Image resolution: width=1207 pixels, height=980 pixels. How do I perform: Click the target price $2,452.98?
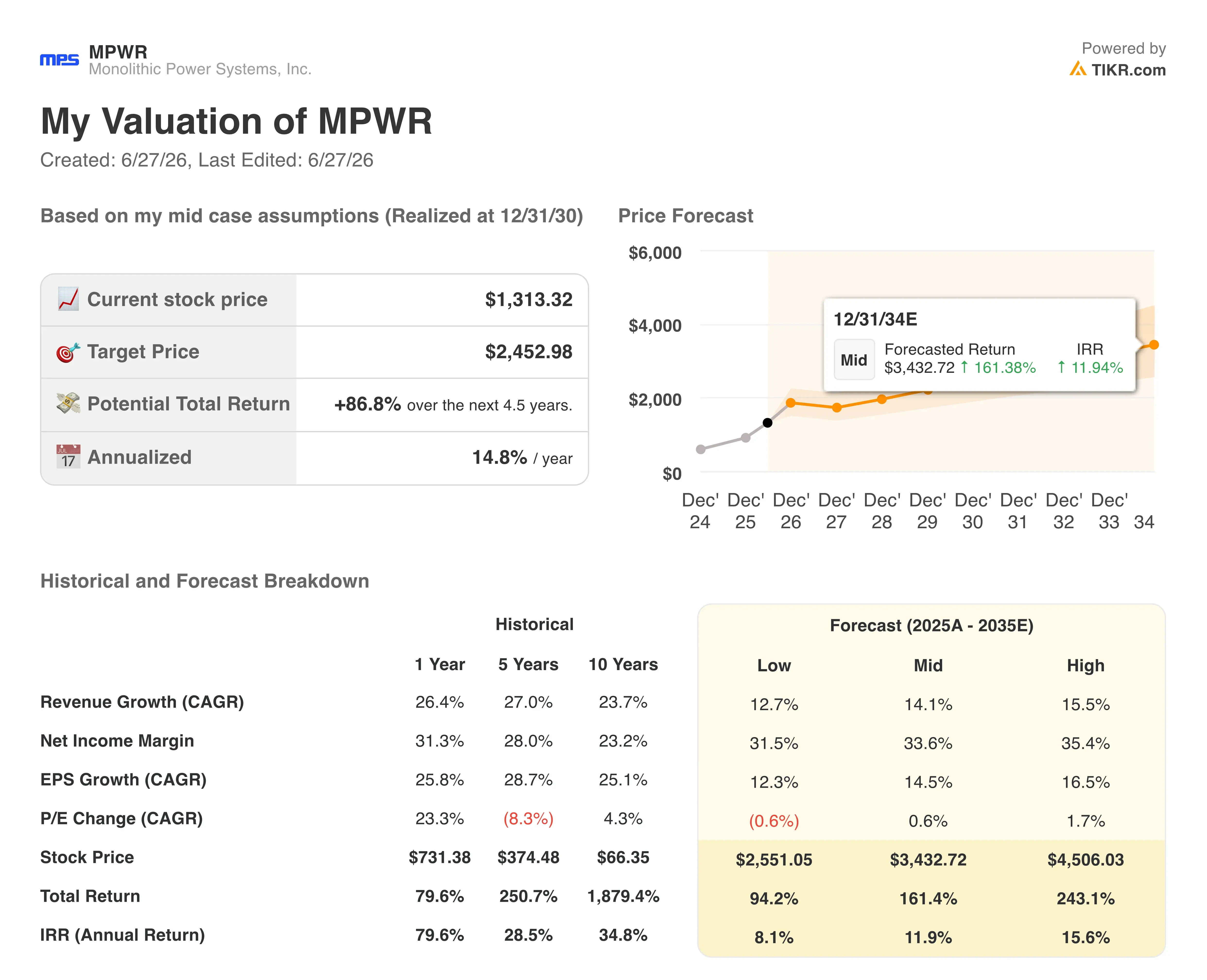(528, 352)
